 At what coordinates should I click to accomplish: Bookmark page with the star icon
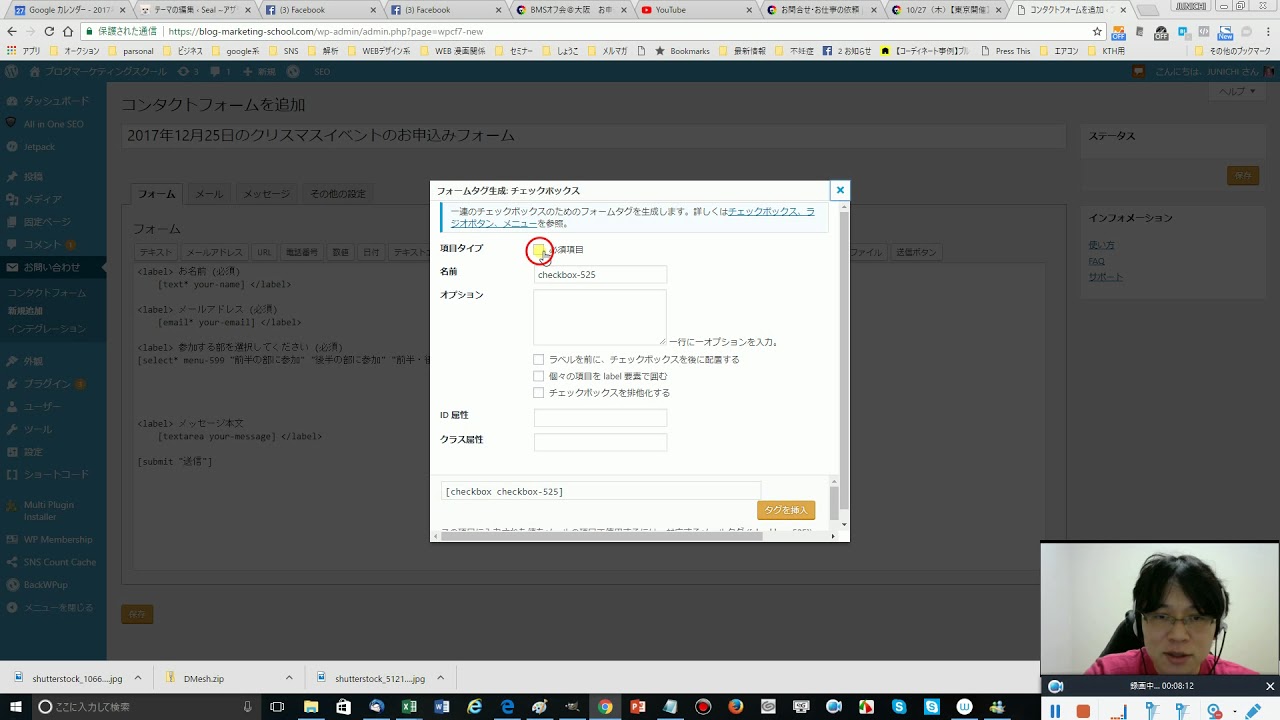pos(1097,31)
